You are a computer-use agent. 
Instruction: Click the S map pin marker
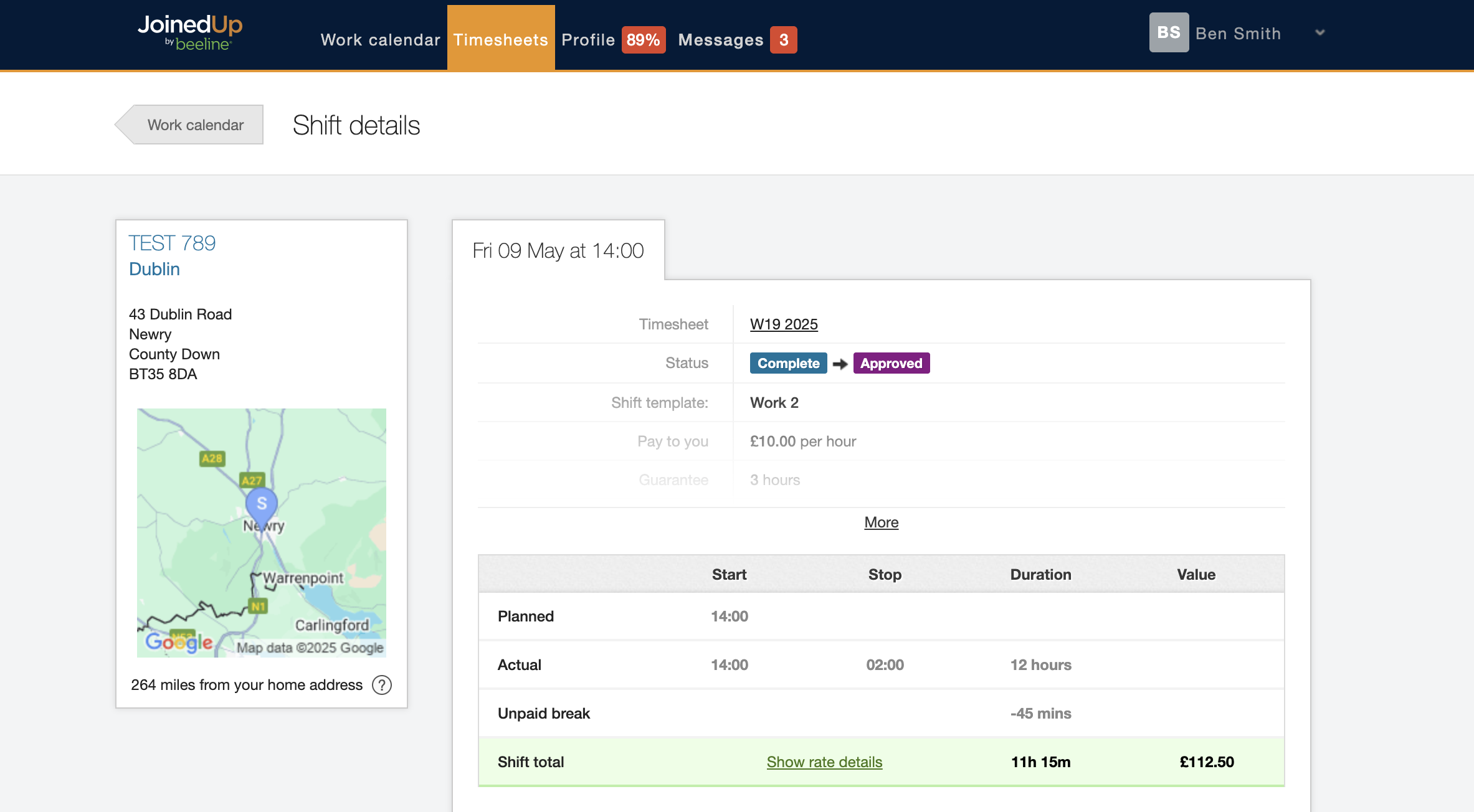click(x=262, y=504)
